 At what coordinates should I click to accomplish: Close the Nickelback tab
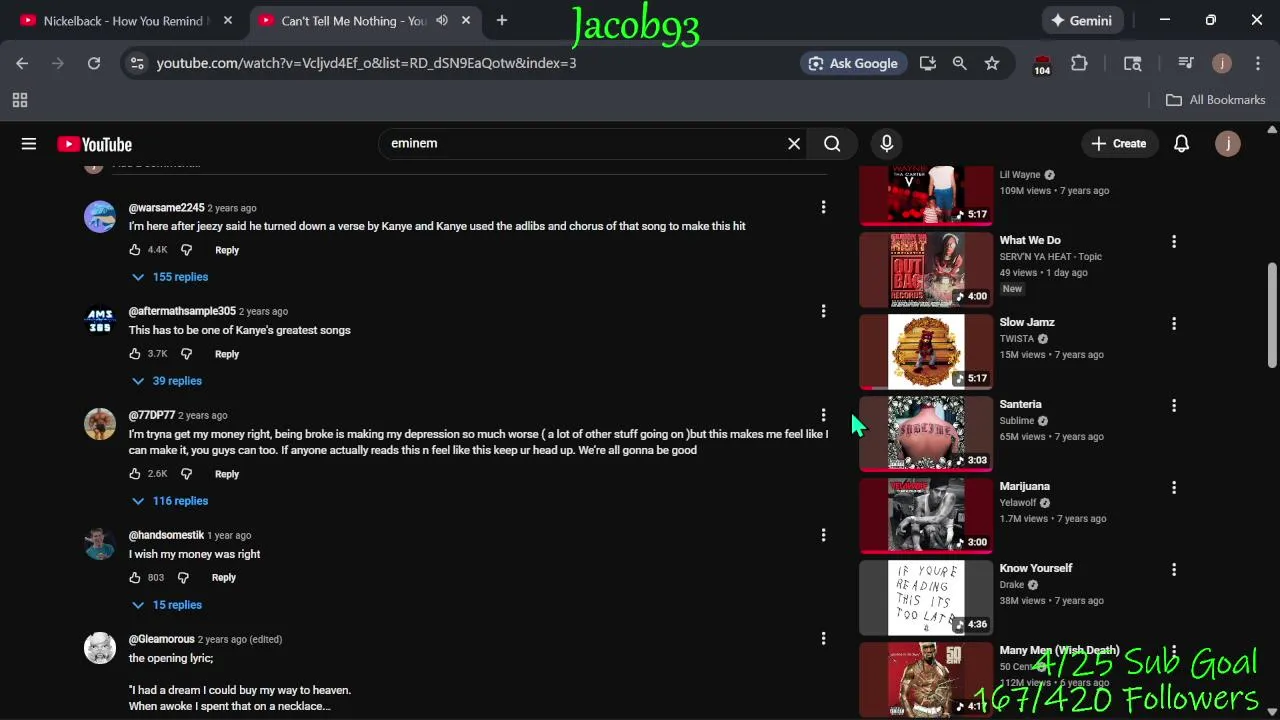pyautogui.click(x=227, y=21)
